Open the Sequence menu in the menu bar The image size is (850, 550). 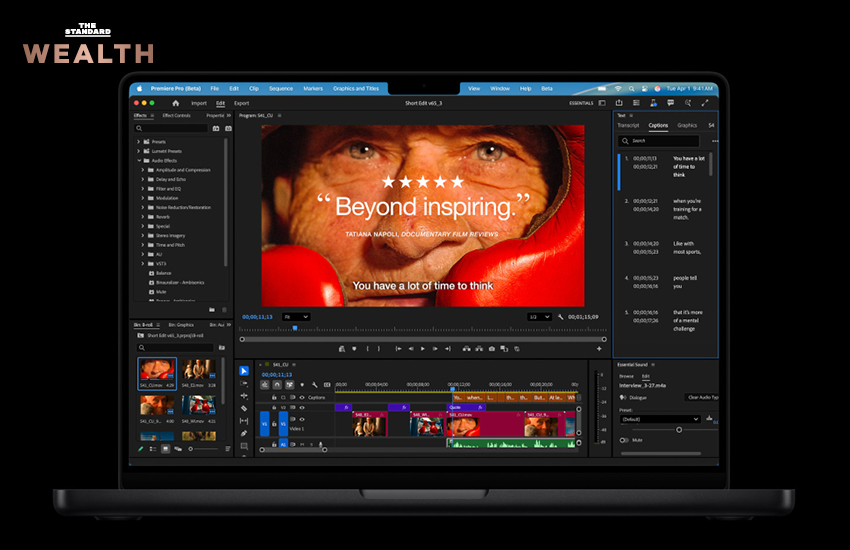(x=281, y=88)
